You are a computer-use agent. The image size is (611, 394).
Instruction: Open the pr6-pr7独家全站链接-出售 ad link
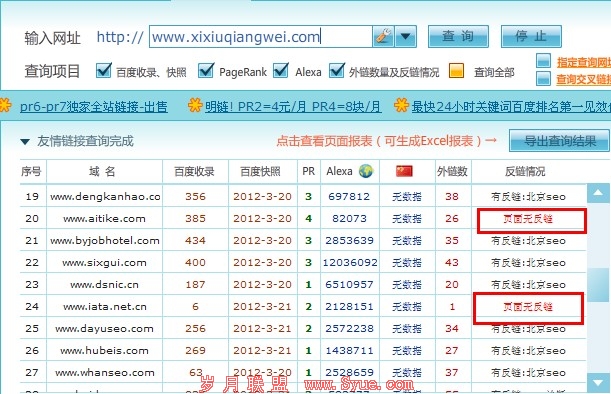(94, 106)
